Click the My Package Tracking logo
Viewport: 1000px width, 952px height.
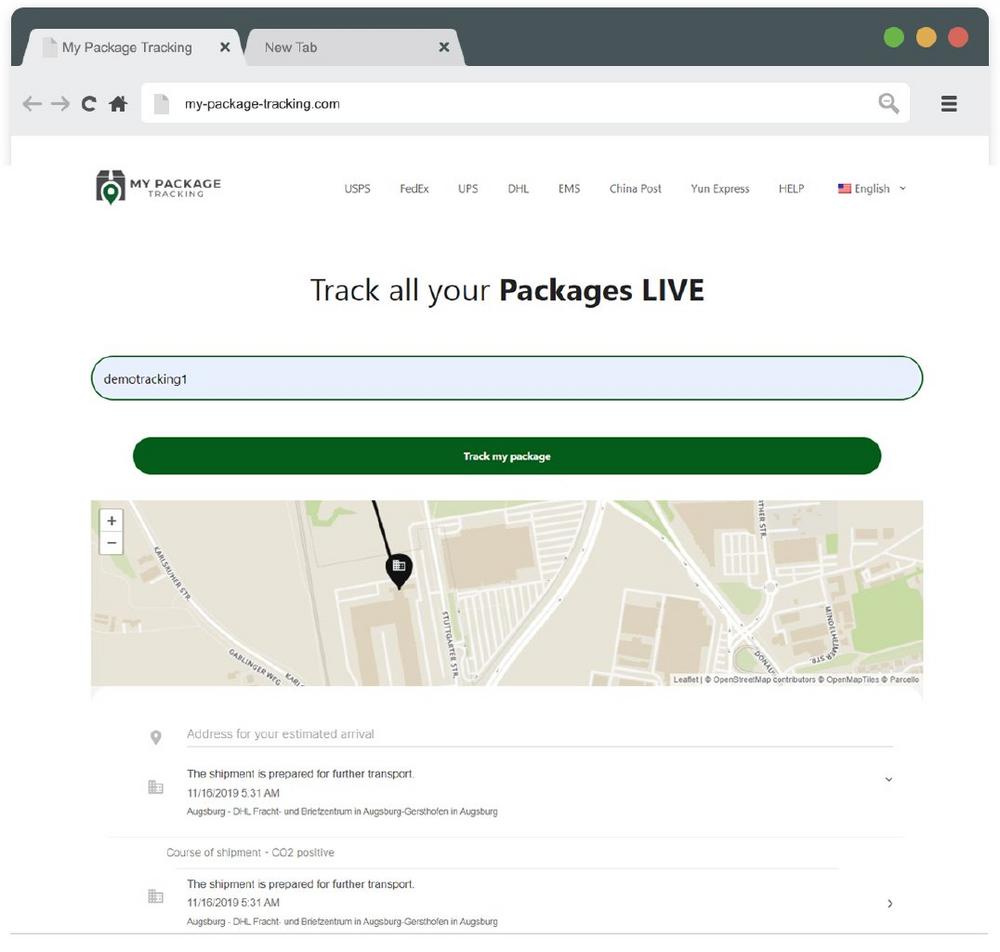pyautogui.click(x=158, y=187)
